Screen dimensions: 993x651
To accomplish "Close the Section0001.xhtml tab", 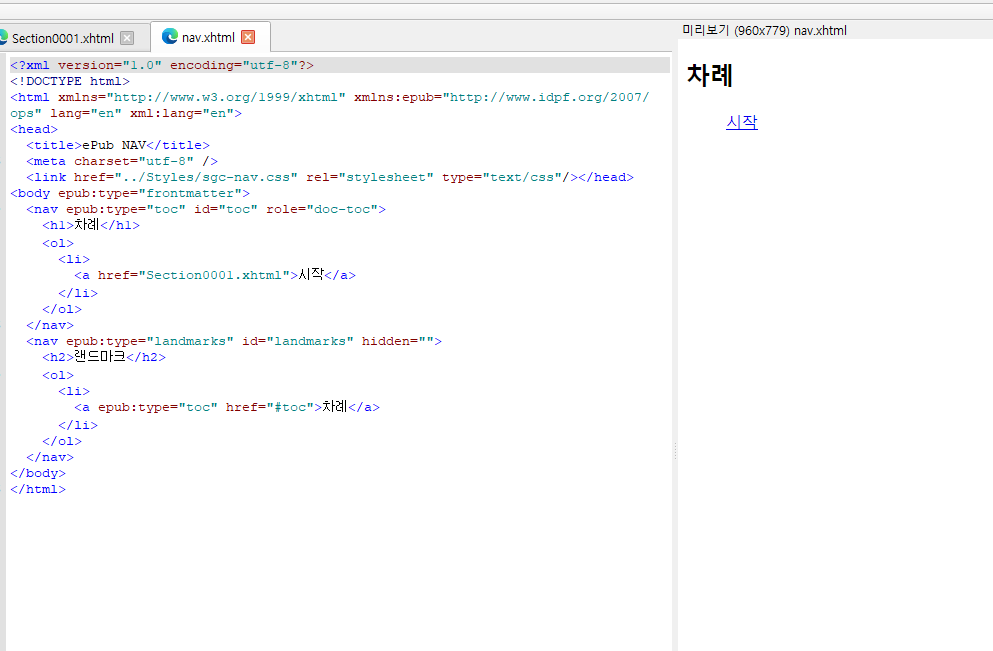I will coord(127,36).
